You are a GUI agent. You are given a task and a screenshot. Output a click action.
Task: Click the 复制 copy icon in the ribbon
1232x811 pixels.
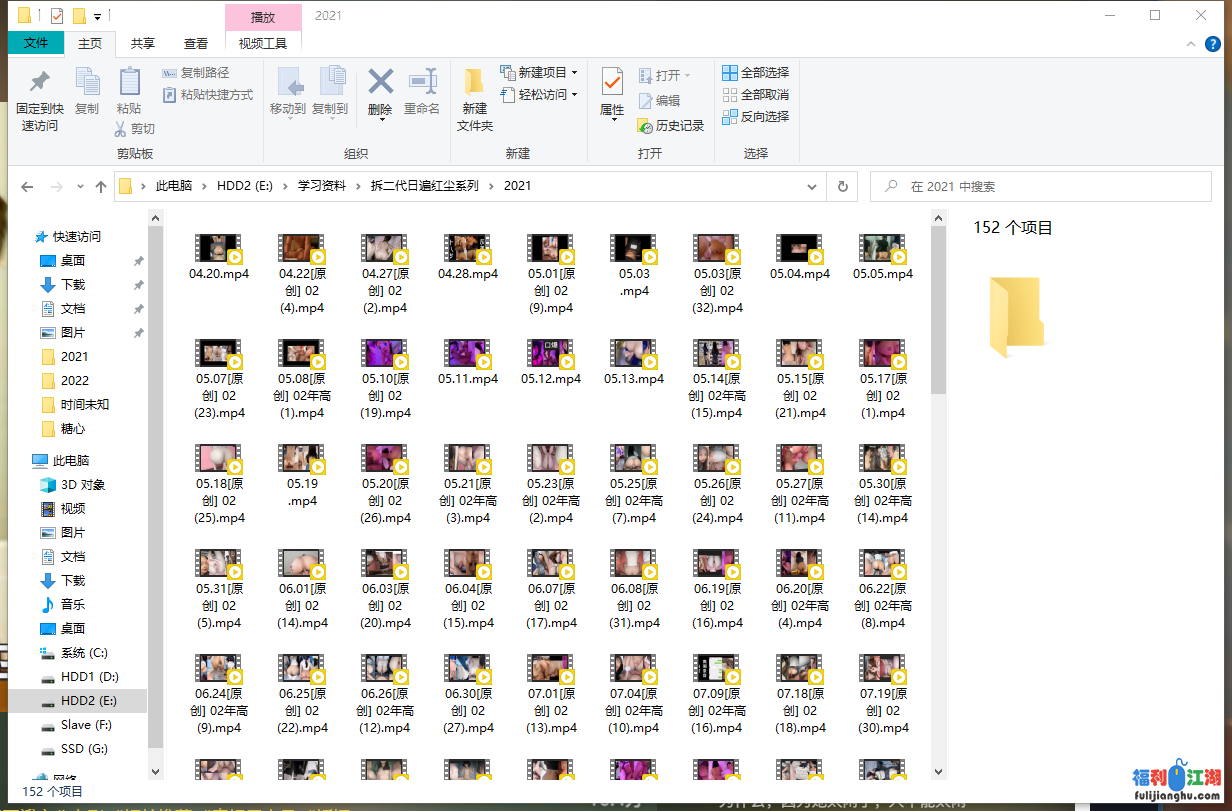[x=87, y=84]
